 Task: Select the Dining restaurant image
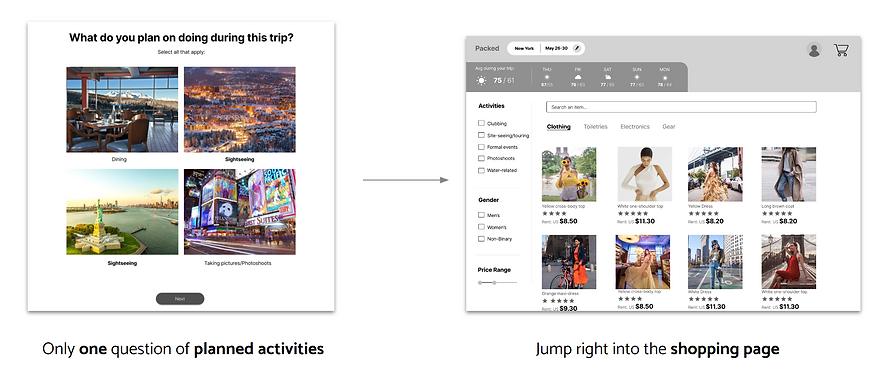point(122,109)
